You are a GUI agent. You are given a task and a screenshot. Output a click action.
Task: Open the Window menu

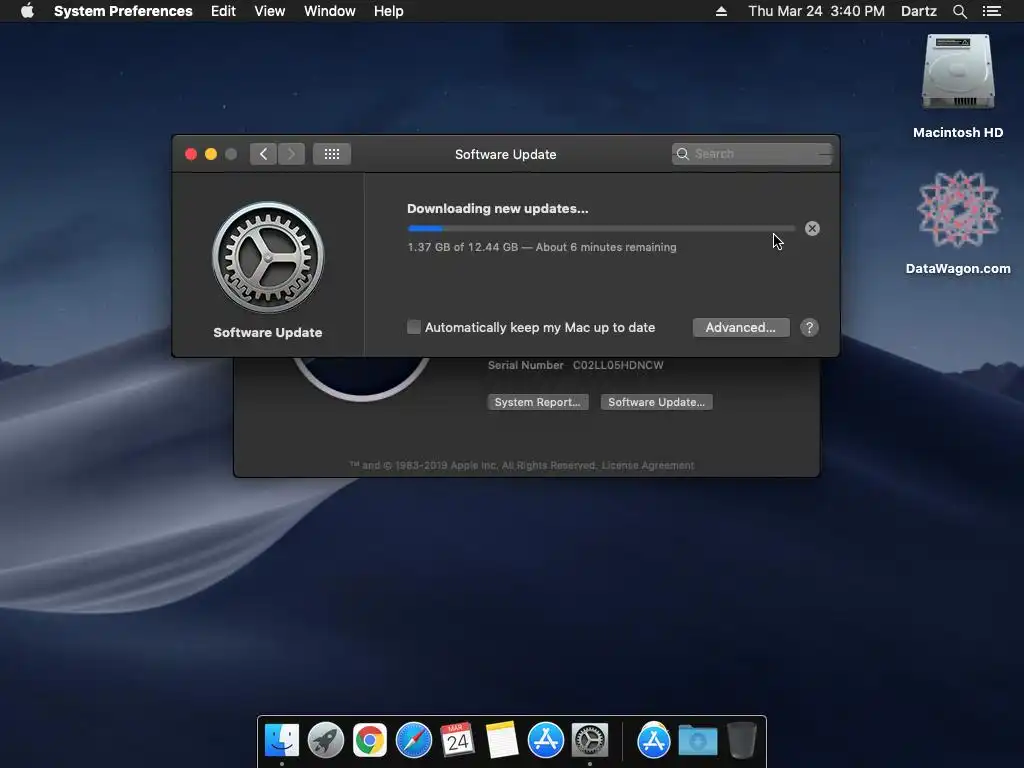pos(330,11)
